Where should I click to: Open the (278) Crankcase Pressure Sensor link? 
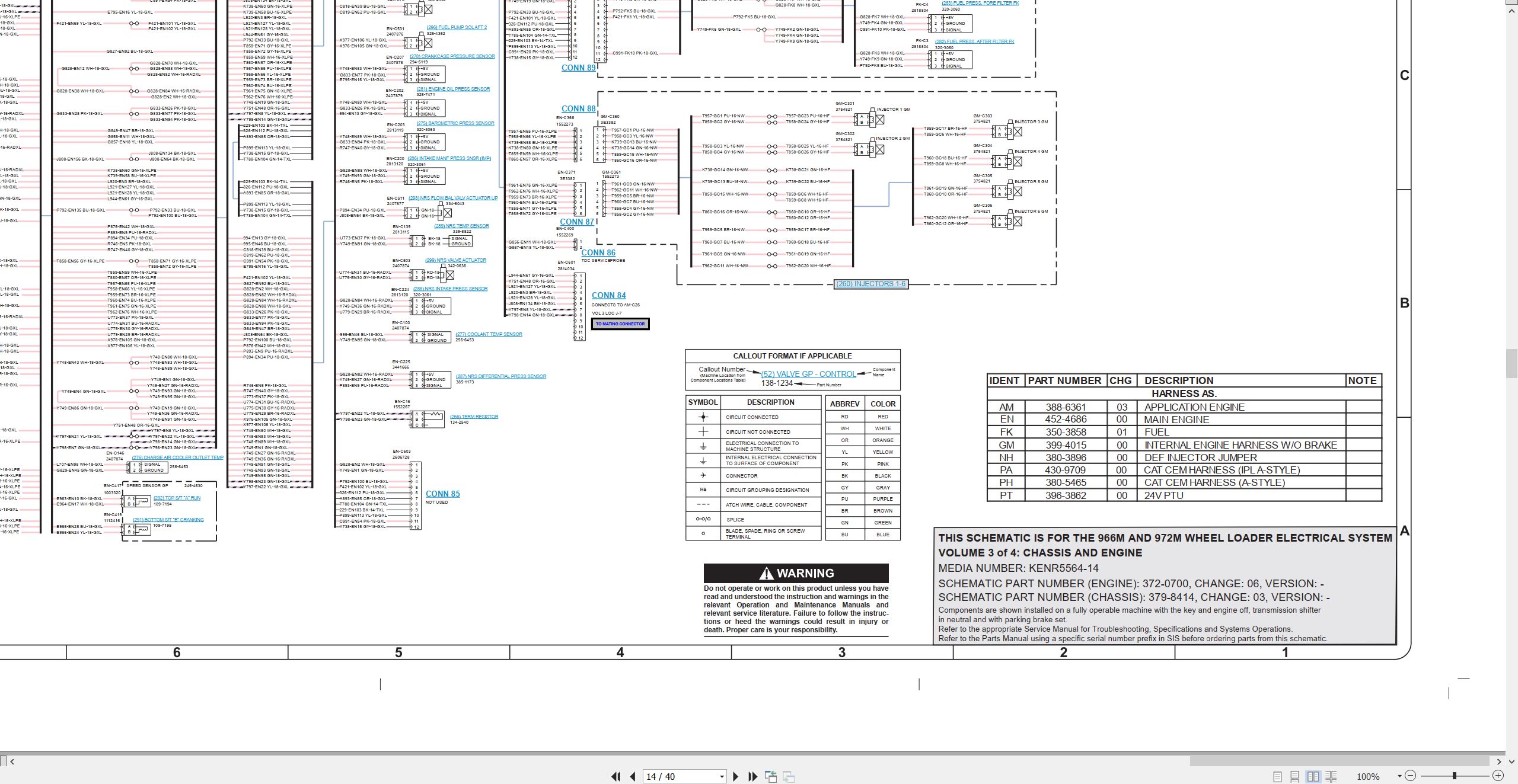coord(452,56)
